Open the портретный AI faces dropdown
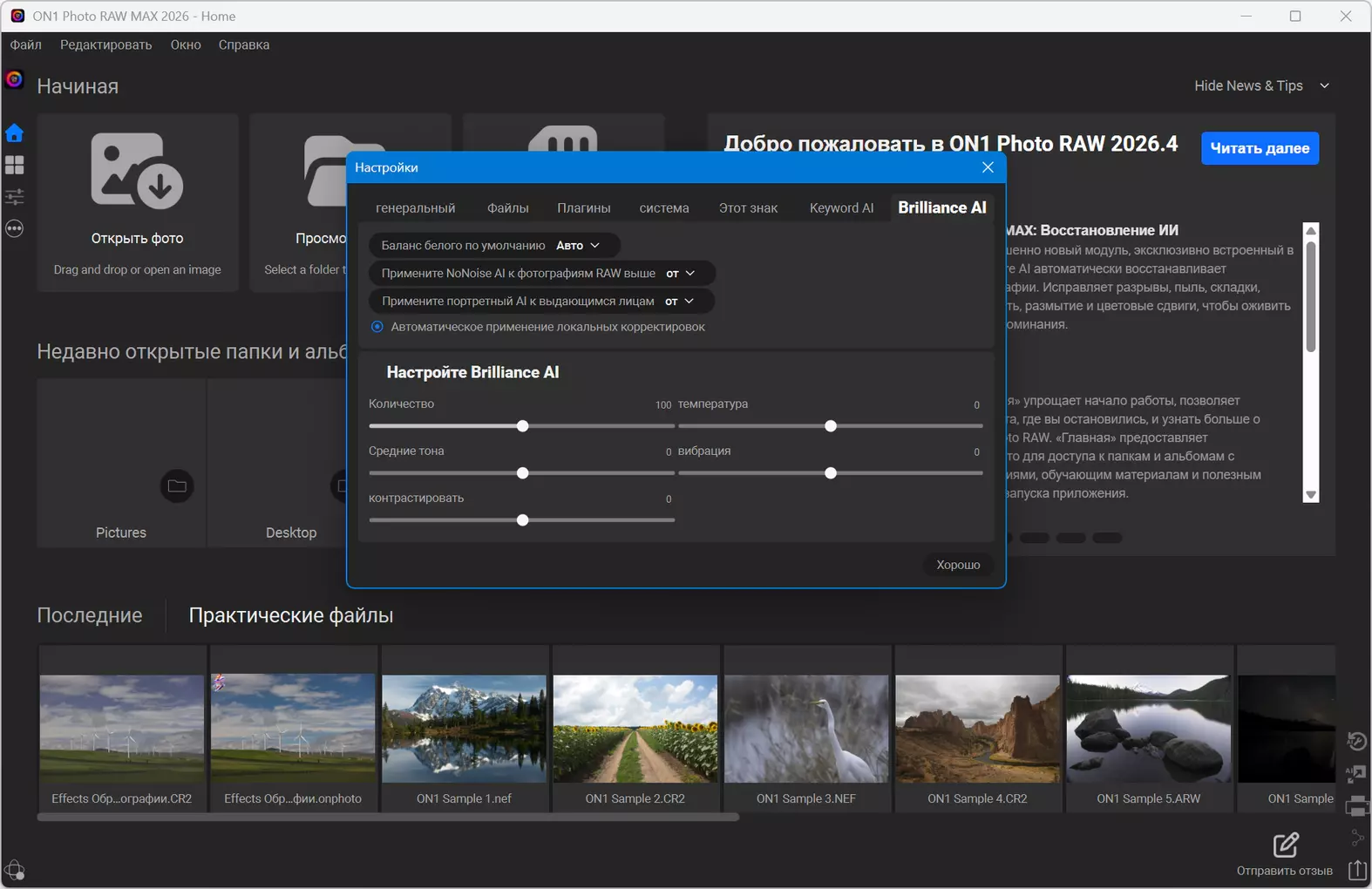 pyautogui.click(x=541, y=301)
